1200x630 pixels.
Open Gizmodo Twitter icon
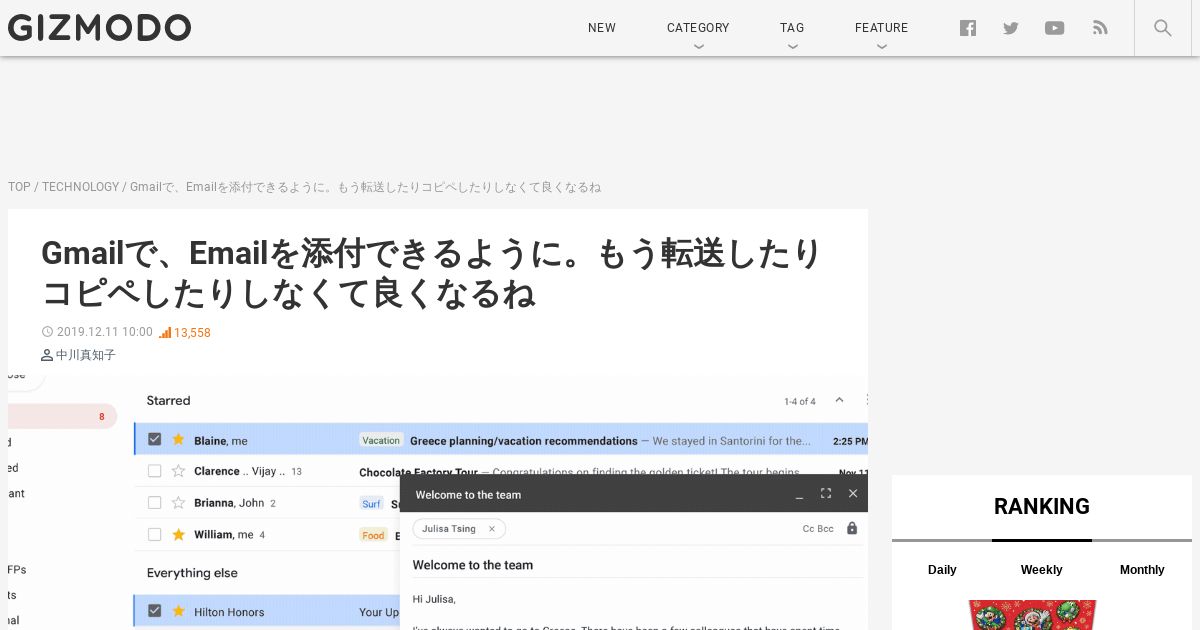1011,28
